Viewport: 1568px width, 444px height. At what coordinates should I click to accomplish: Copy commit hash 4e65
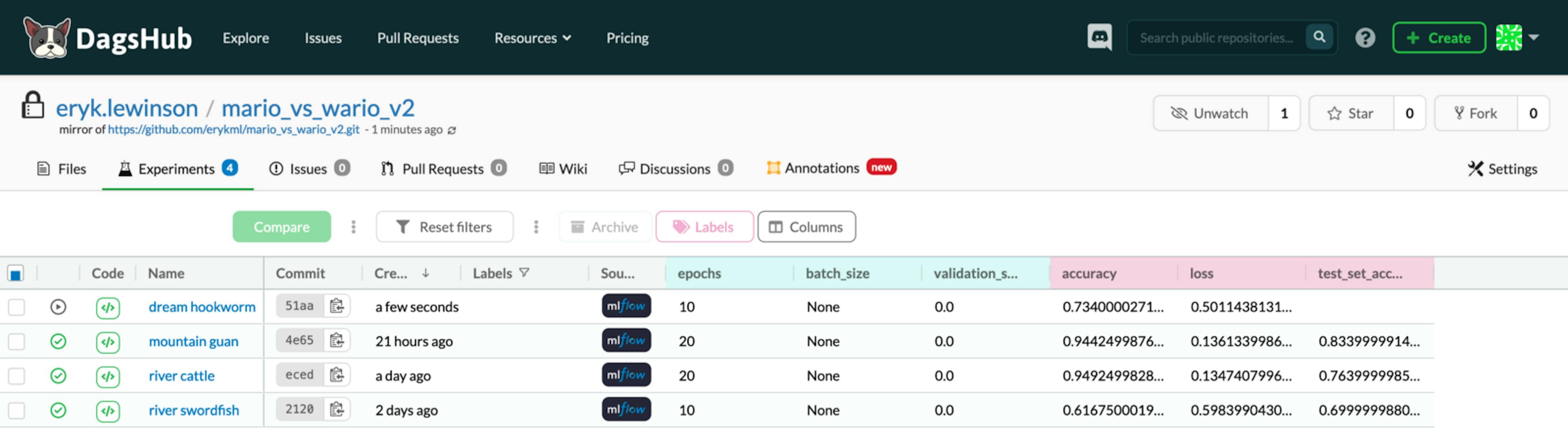pos(336,341)
